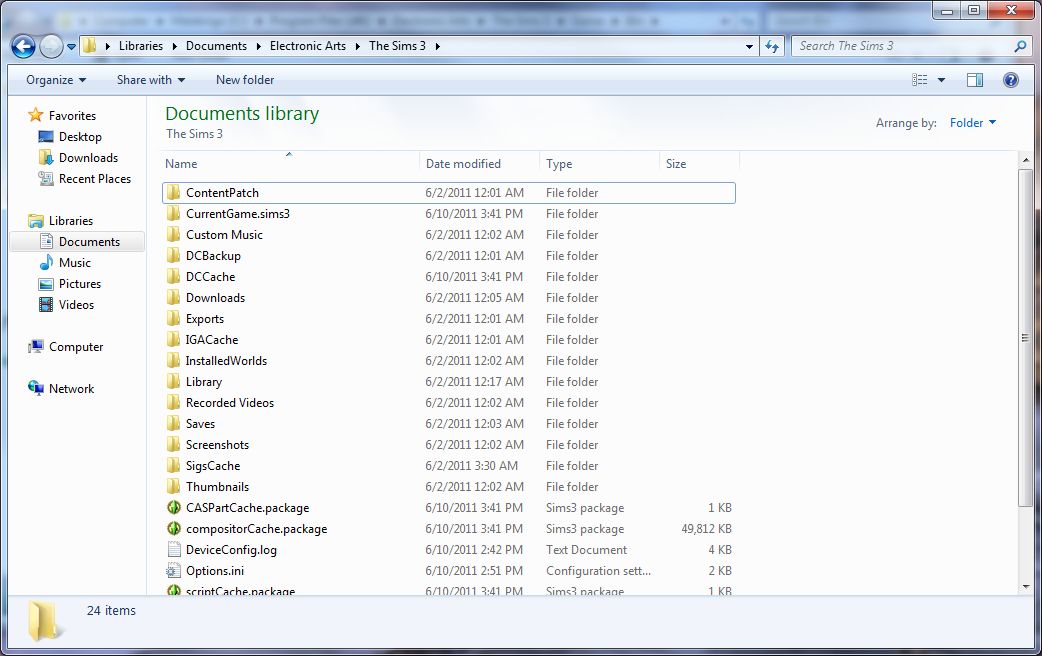Select the Documents library in sidebar

[x=89, y=242]
